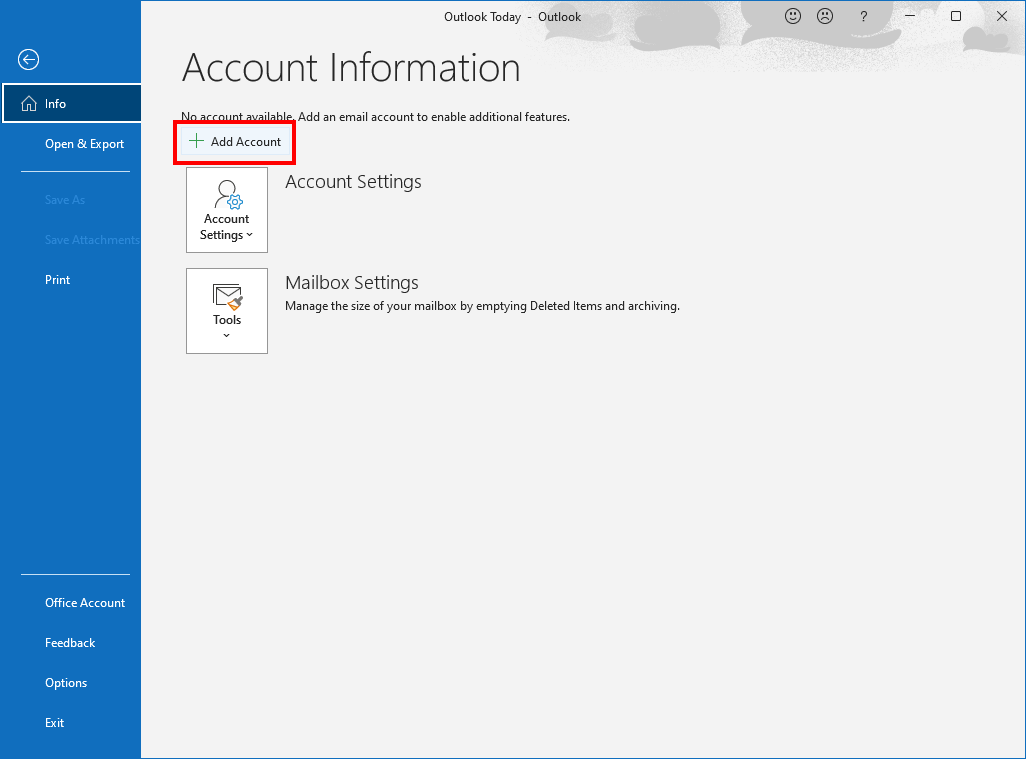This screenshot has height=759, width=1026.
Task: Maximize the Outlook window
Action: (x=956, y=17)
